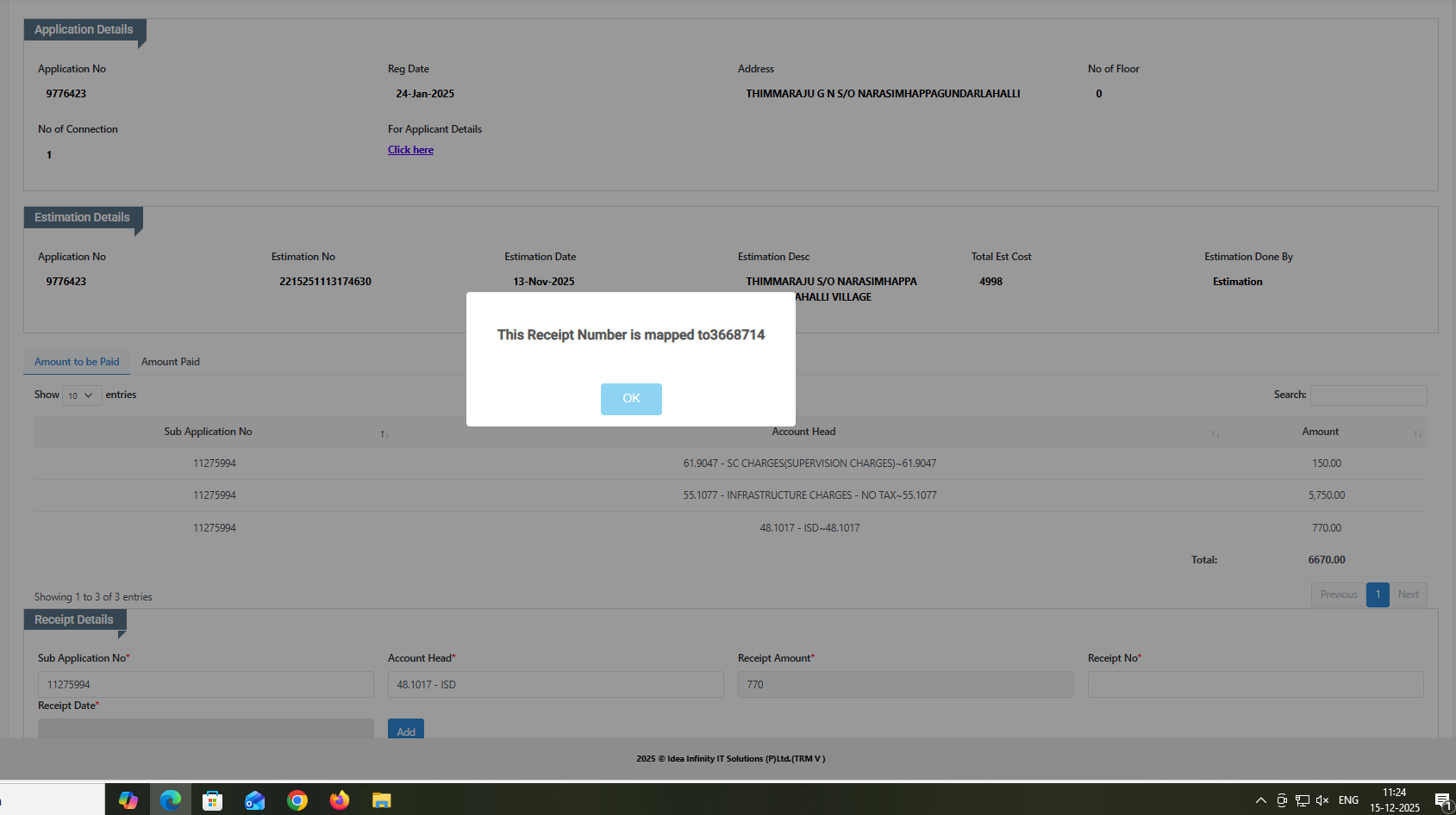Click 11275994 in the INFRASTRUCTURE CHARGES row
Screen dimensions: 1456x815
(215, 495)
